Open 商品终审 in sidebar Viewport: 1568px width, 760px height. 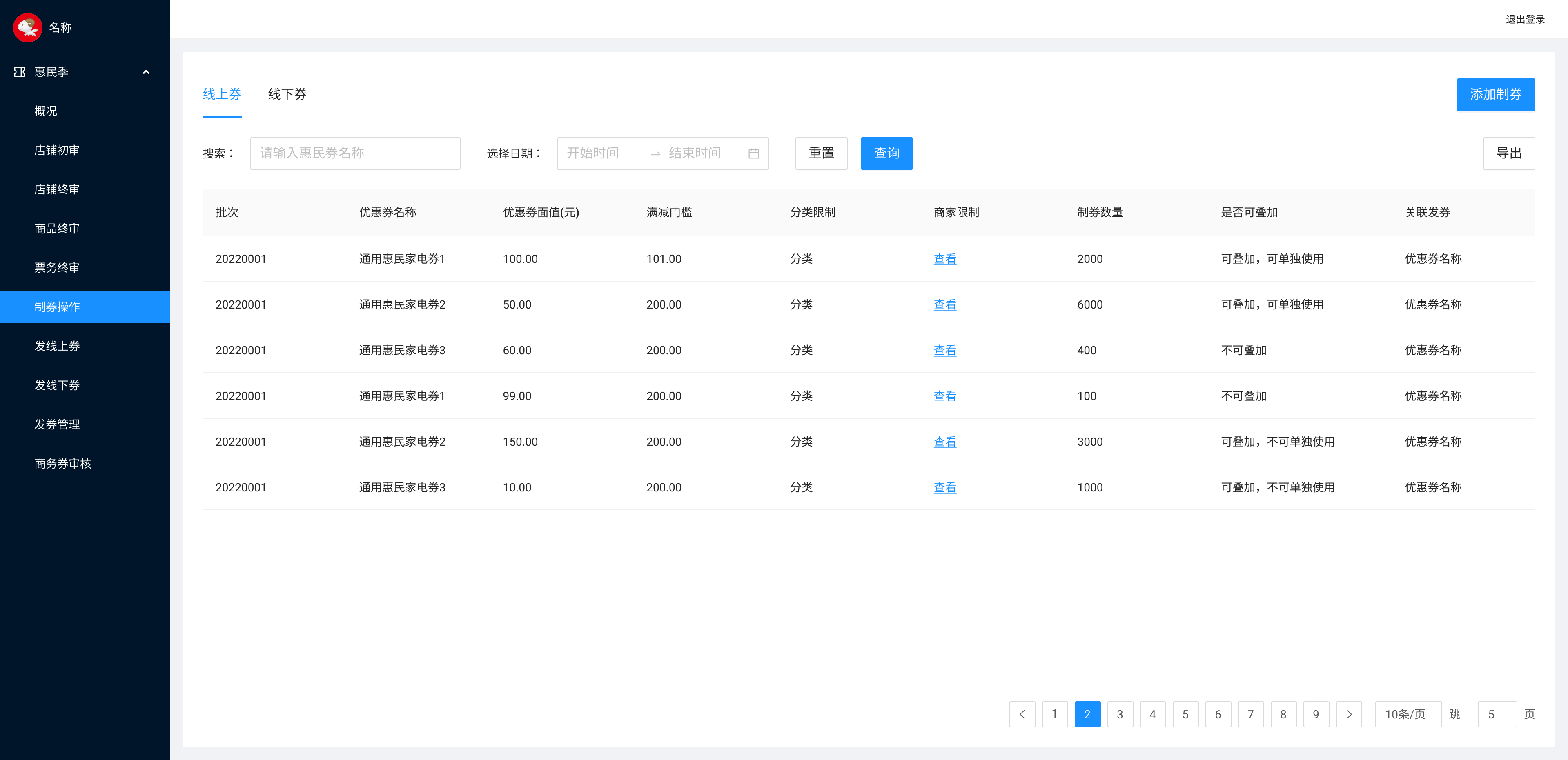pos(57,228)
